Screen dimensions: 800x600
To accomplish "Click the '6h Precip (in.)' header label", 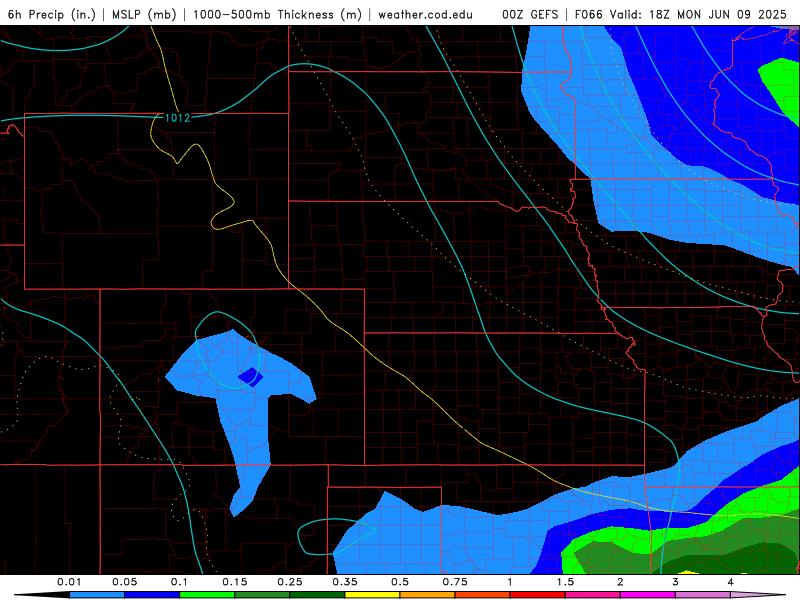I will coord(52,14).
